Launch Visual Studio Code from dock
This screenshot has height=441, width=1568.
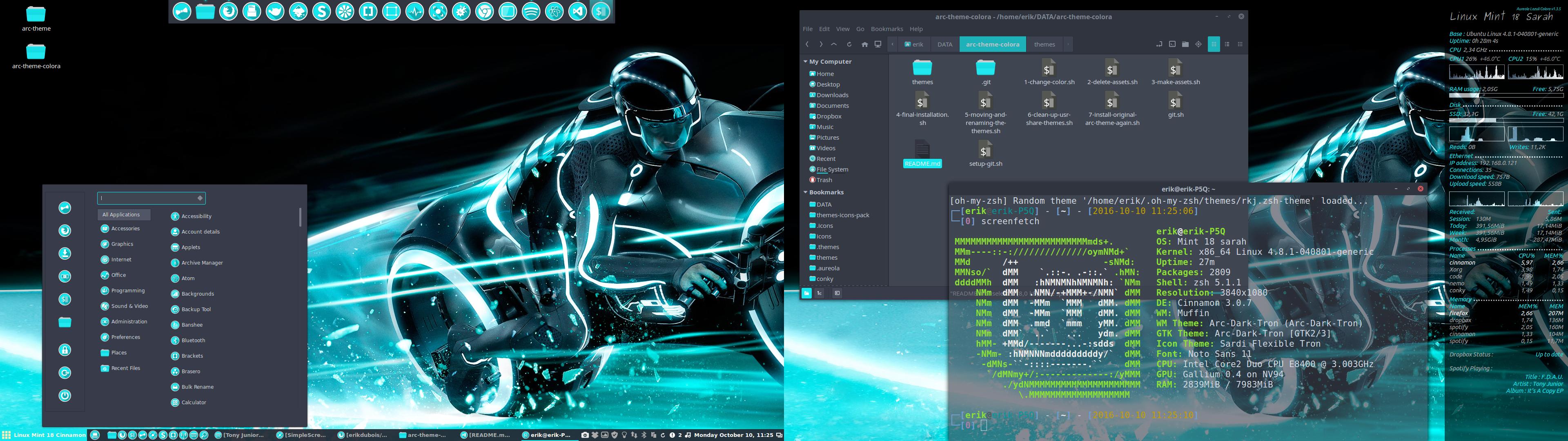coord(577,11)
